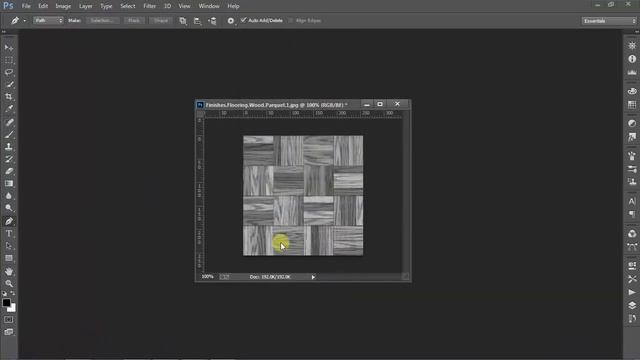Viewport: 640px width, 360px height.
Task: Open the Info panel icon
Action: click(x=632, y=59)
